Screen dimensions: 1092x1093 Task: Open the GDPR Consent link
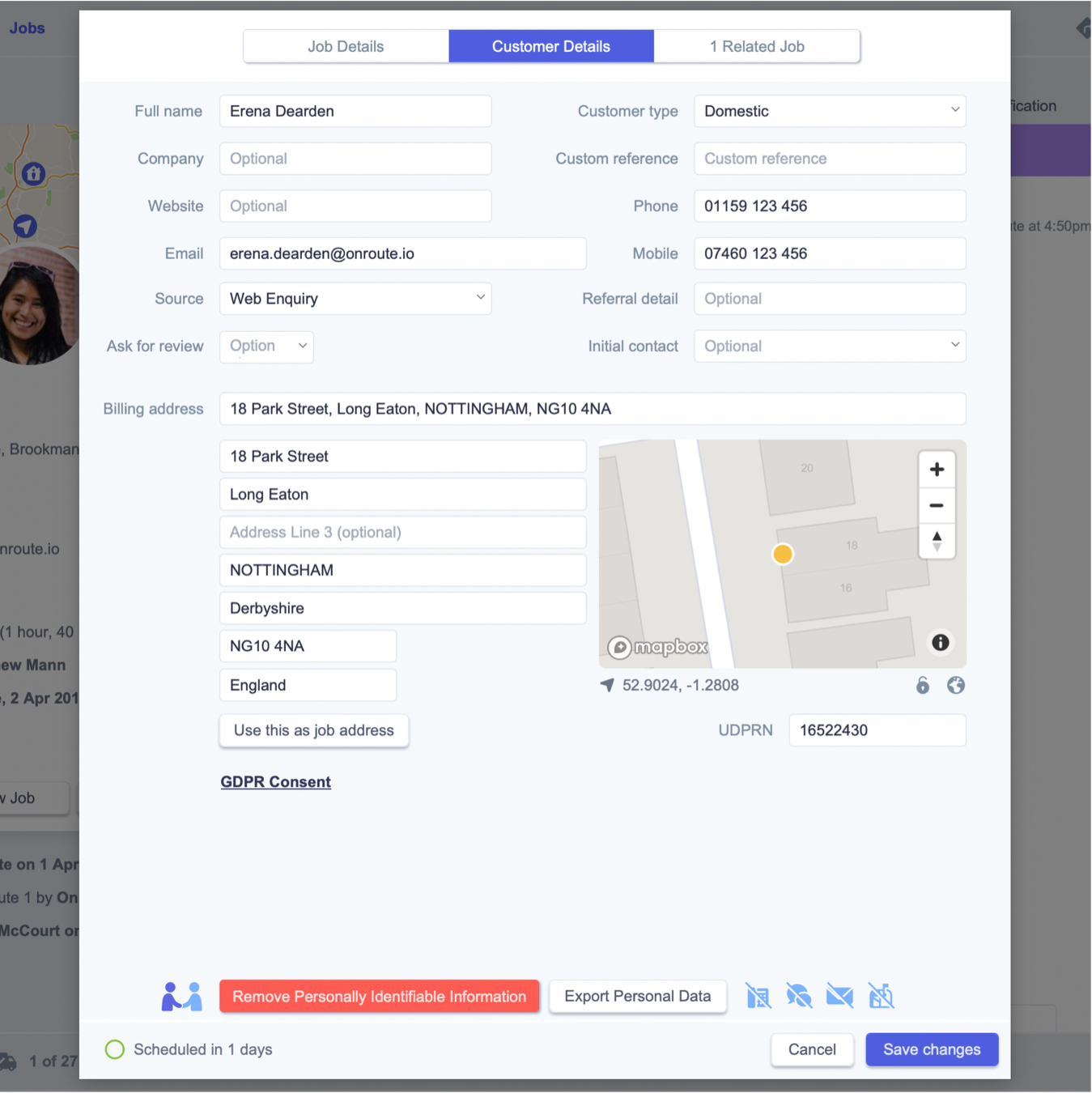[276, 782]
